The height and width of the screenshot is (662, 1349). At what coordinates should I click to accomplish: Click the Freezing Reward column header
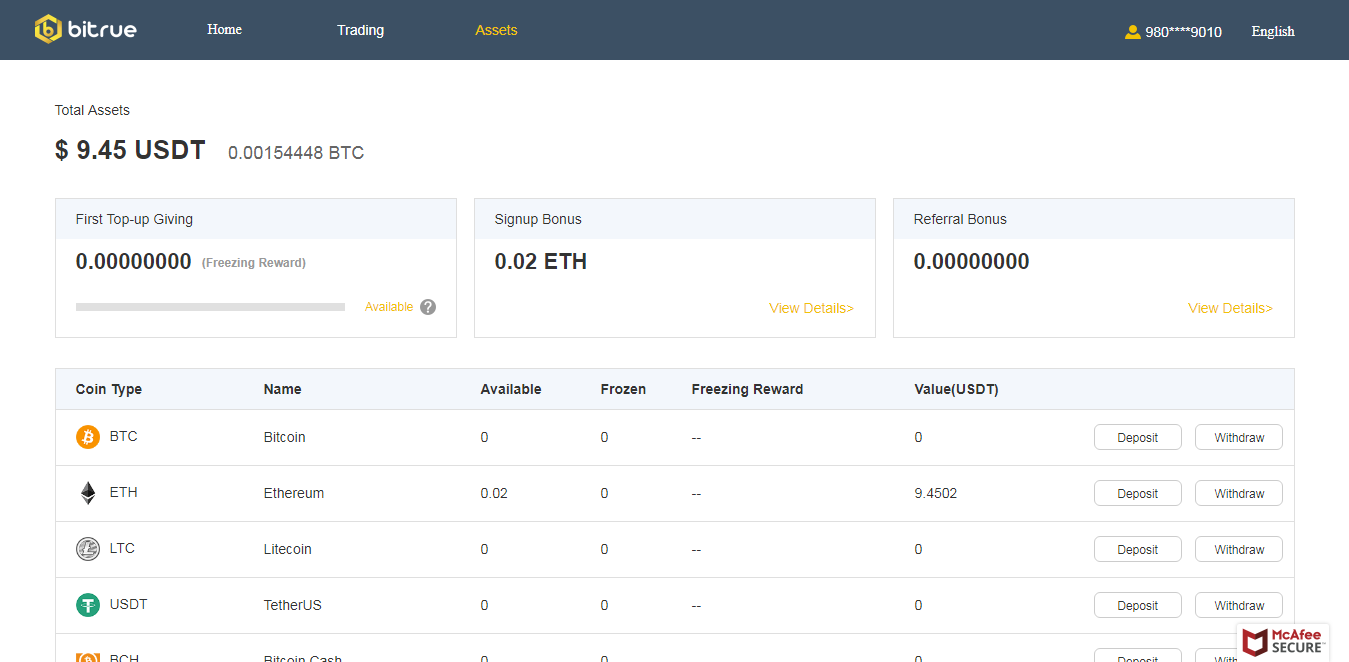coord(747,389)
